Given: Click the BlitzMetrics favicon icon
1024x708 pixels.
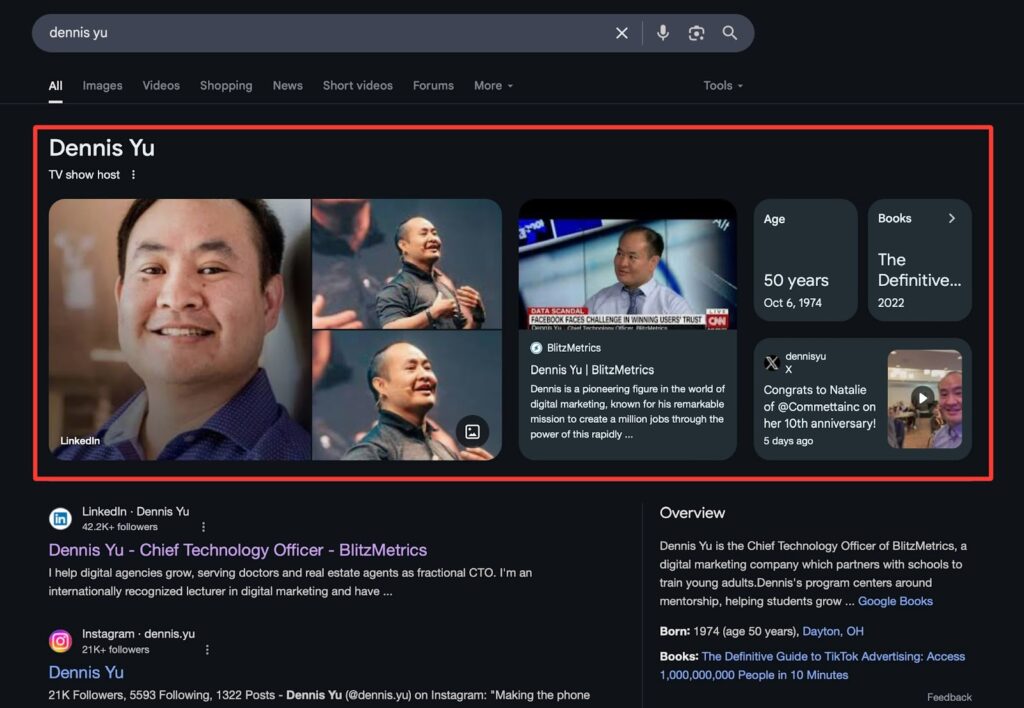Looking at the screenshot, I should [536, 348].
